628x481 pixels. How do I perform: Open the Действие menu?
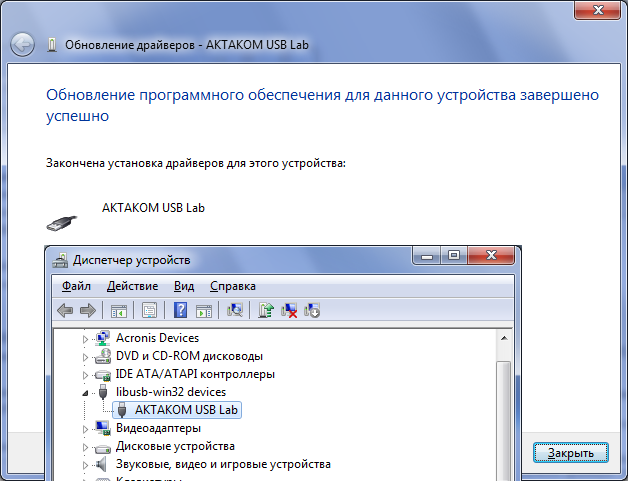click(132, 286)
